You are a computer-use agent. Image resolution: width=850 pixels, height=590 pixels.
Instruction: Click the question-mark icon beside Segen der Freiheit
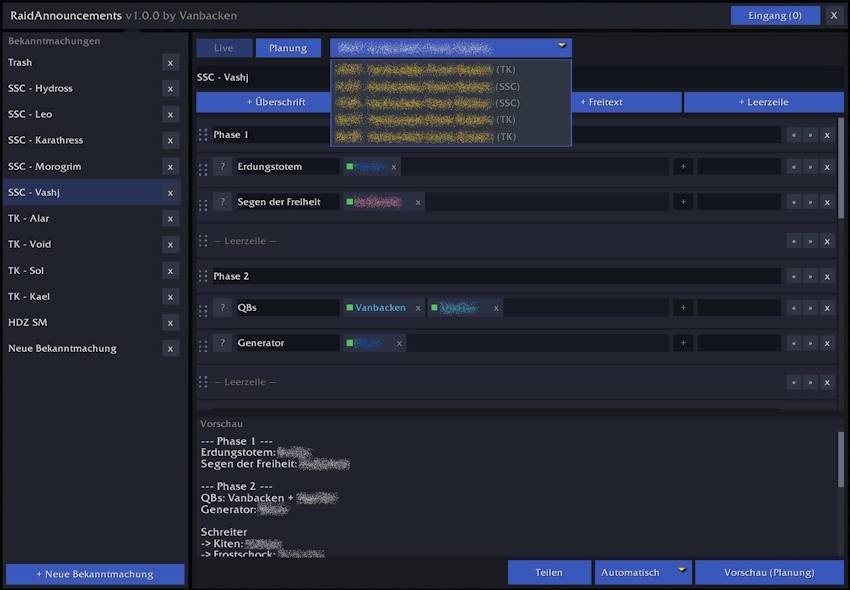coord(222,202)
